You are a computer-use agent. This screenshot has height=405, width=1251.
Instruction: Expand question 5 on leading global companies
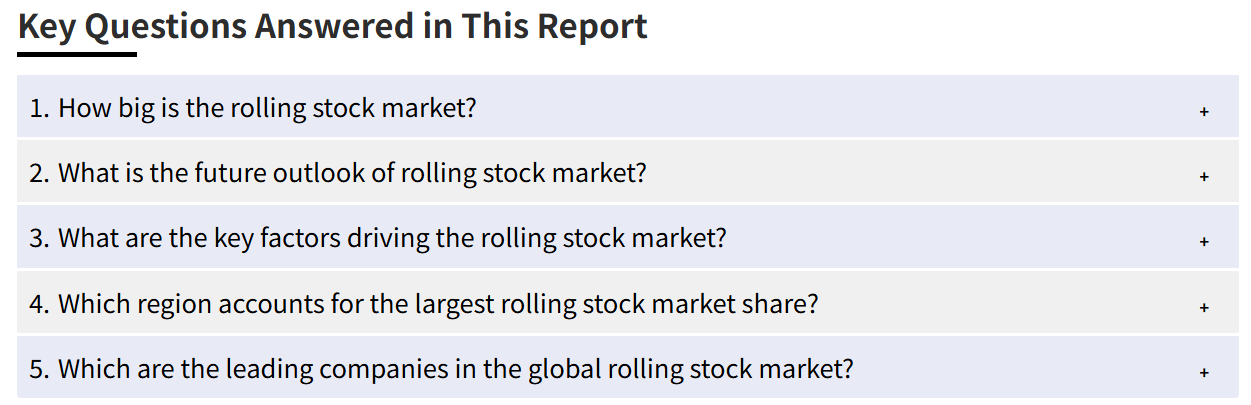pyautogui.click(x=628, y=368)
